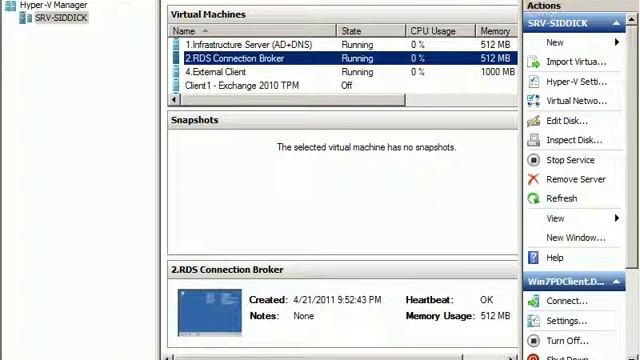Click the Hyper-V Settings icon
640x360 pixels.
coord(533,82)
